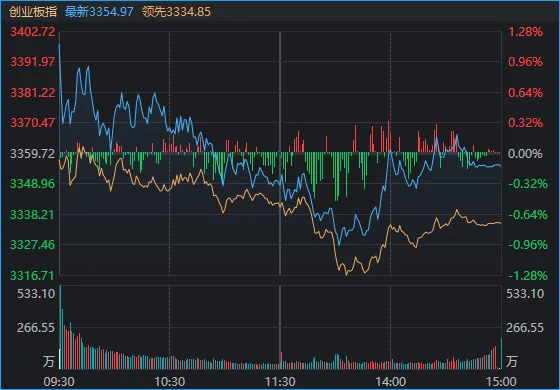
Task: Click the 0.32% positive percent label
Action: click(525, 123)
